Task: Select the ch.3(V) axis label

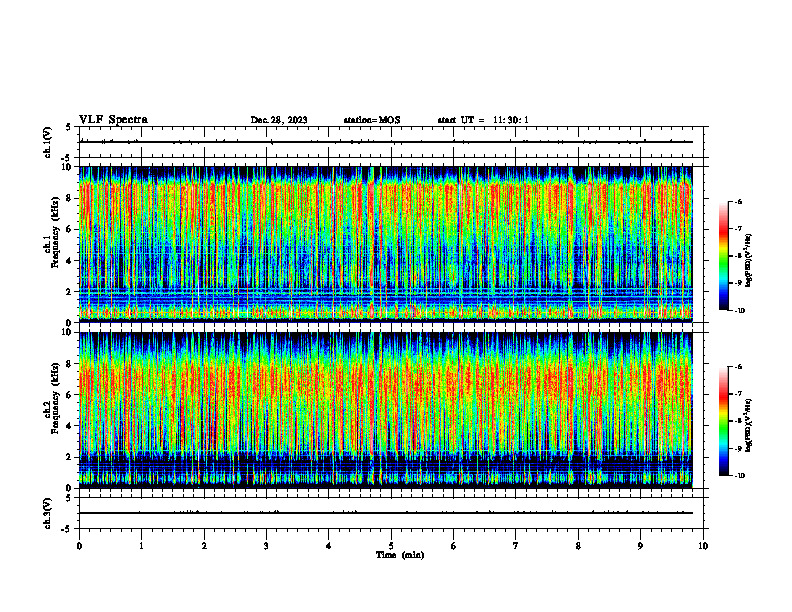Action: tap(48, 513)
